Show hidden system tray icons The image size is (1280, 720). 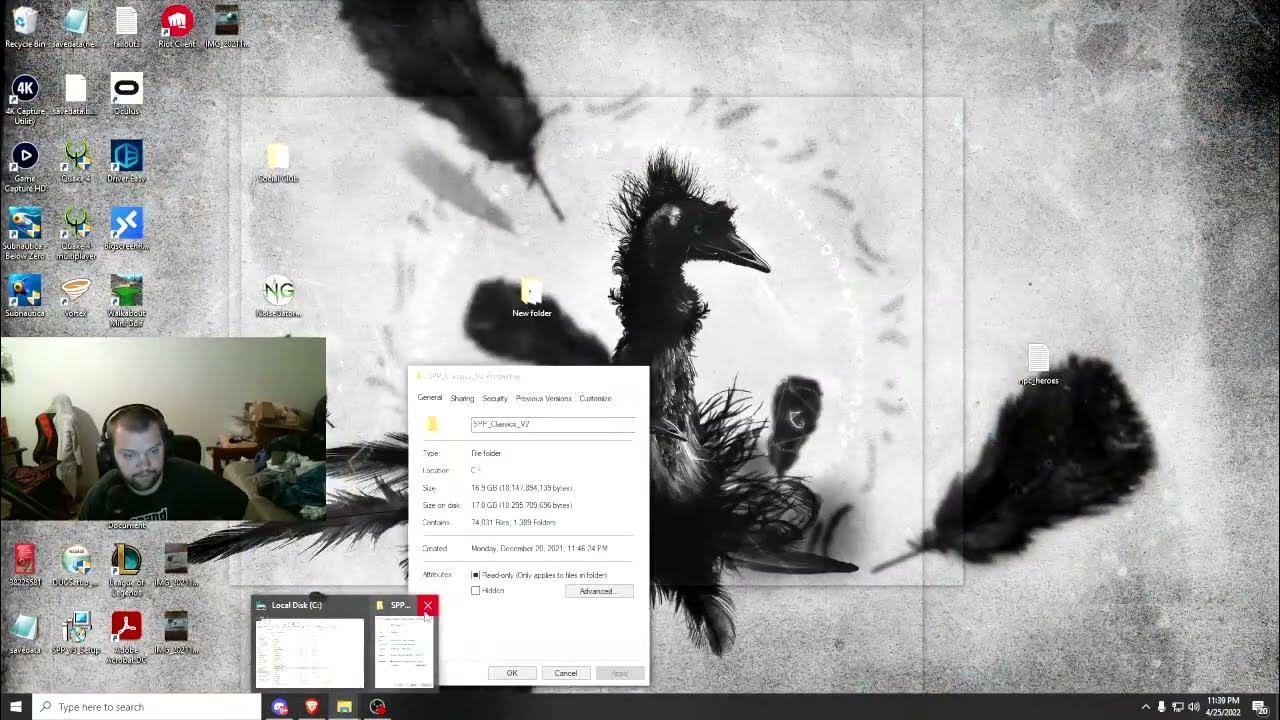coord(1145,707)
